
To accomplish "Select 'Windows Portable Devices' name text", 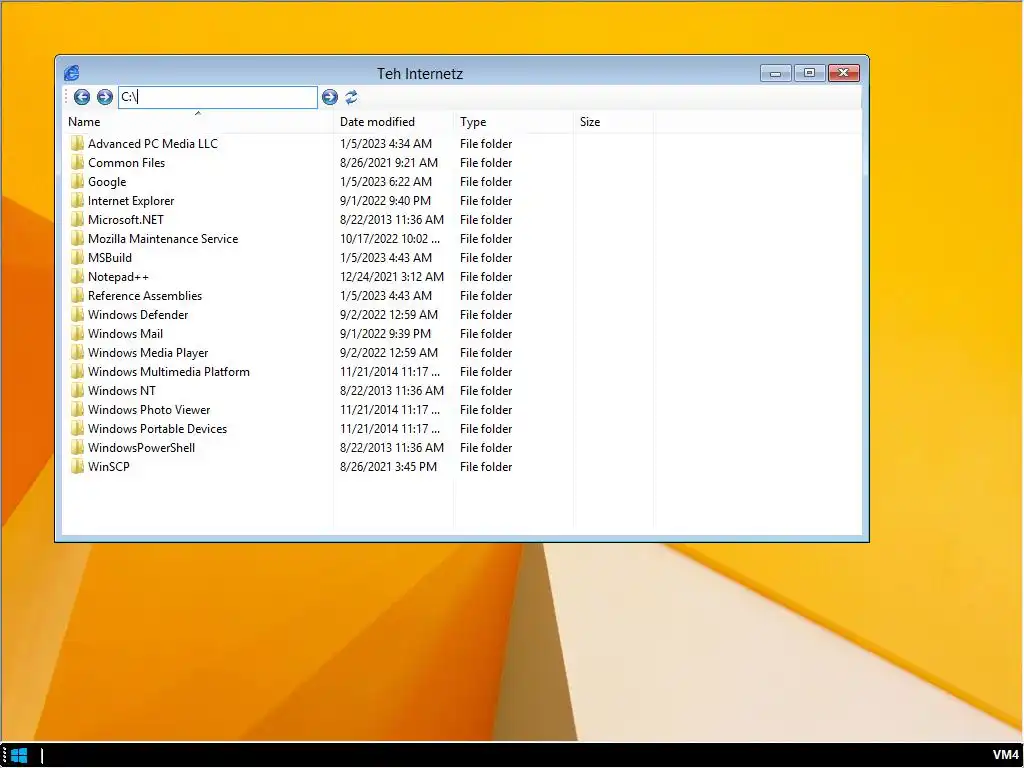I will point(157,428).
